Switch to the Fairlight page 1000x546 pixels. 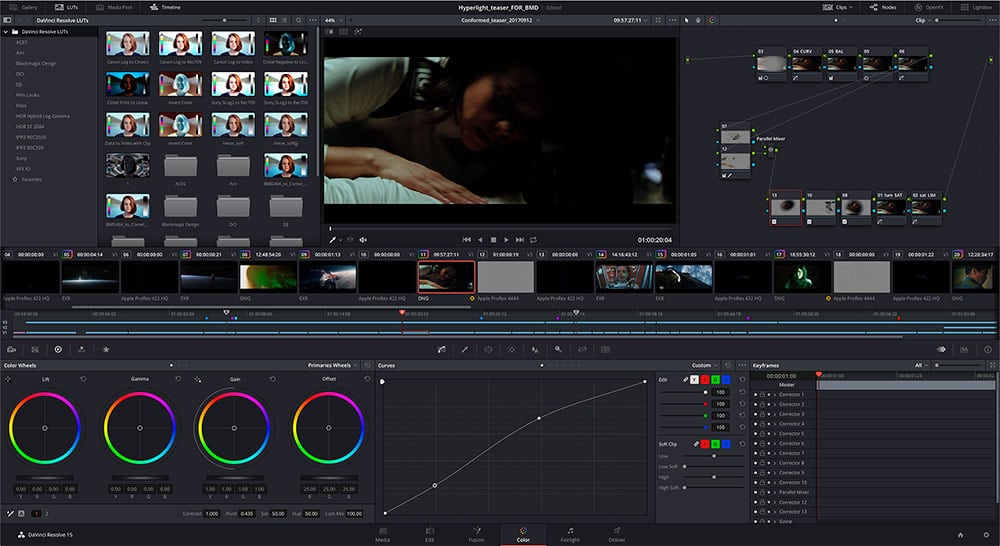(570, 535)
